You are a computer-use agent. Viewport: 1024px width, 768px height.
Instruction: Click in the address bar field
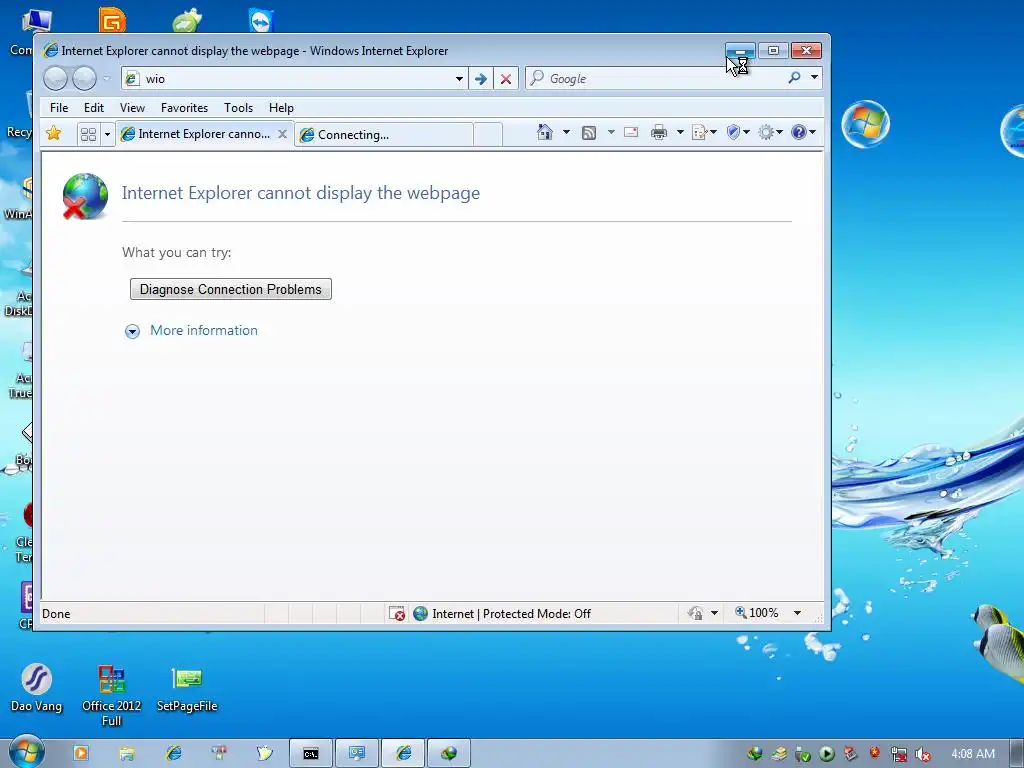point(294,79)
